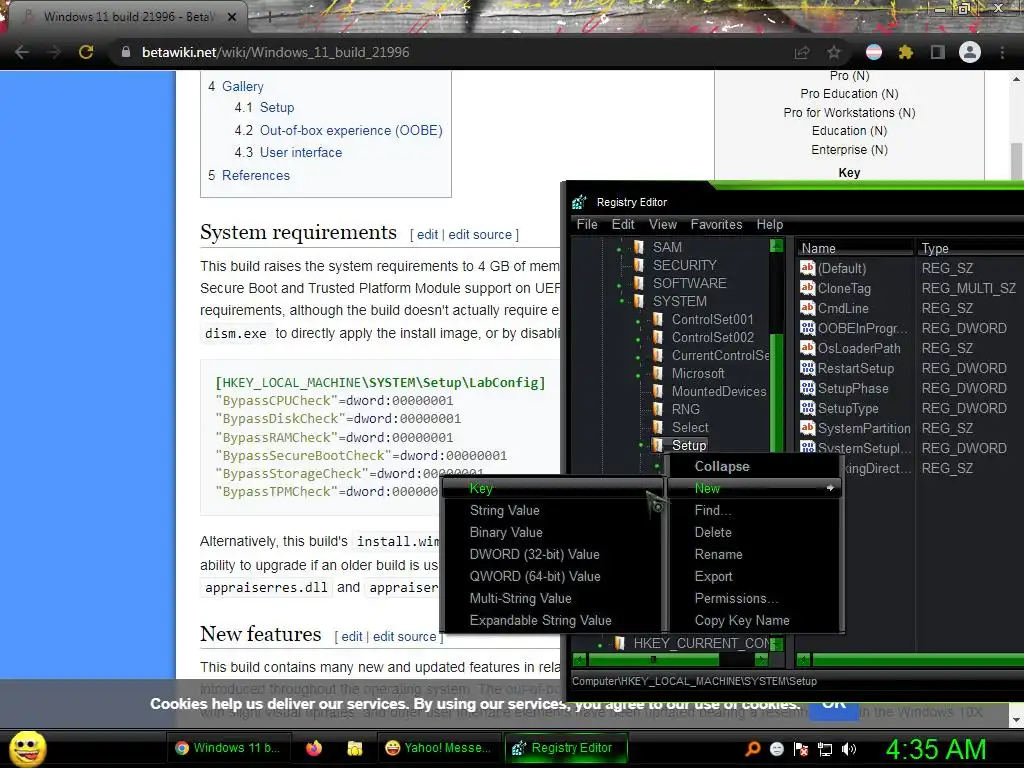The height and width of the screenshot is (768, 1024).
Task: Click the Type column header
Action: click(969, 248)
